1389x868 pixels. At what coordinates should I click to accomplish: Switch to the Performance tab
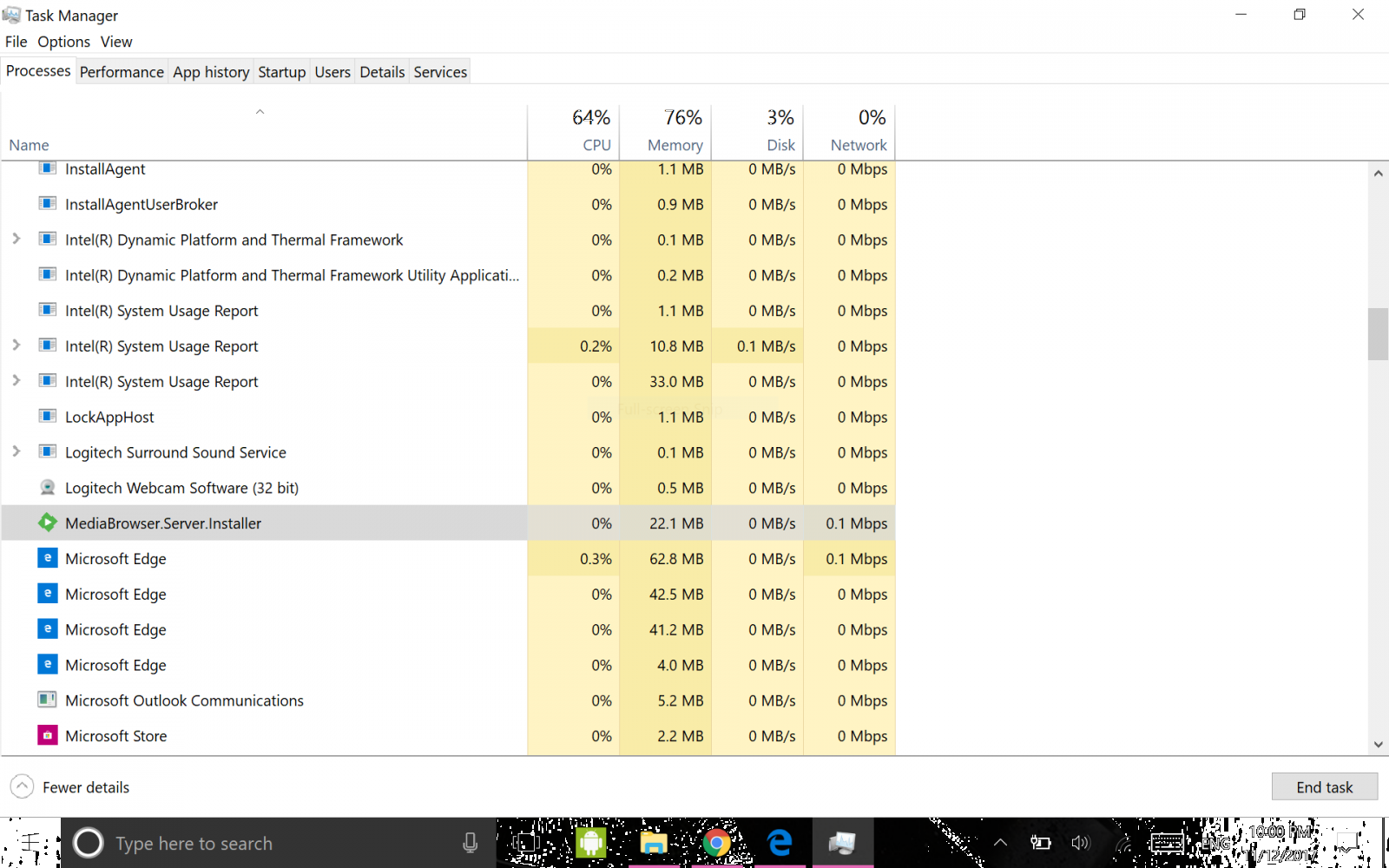[122, 71]
